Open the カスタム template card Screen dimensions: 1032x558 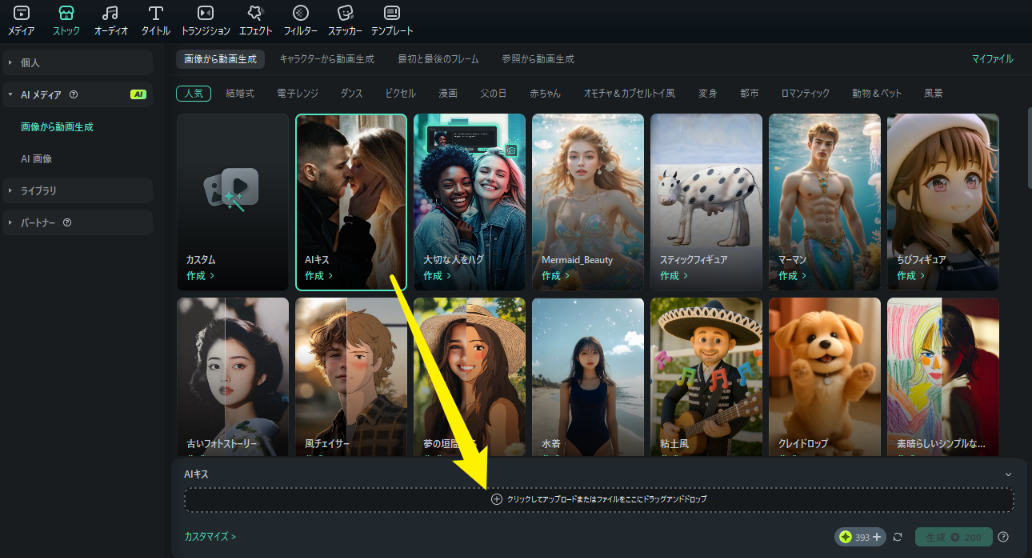point(233,202)
